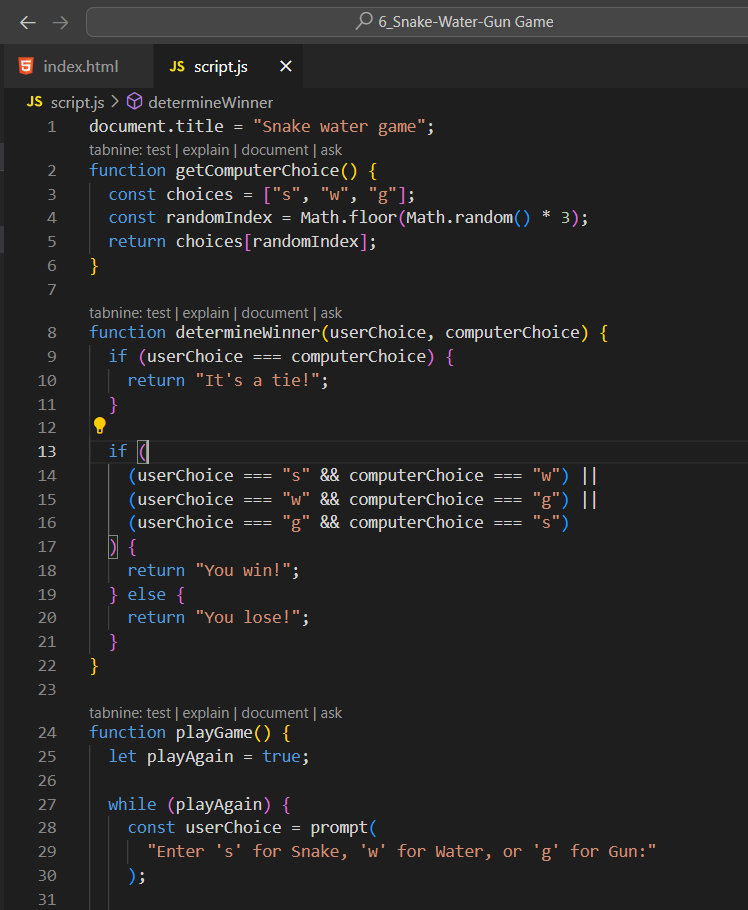This screenshot has height=910, width=748.
Task: Click the "It's a tie!" string
Action: coord(257,381)
